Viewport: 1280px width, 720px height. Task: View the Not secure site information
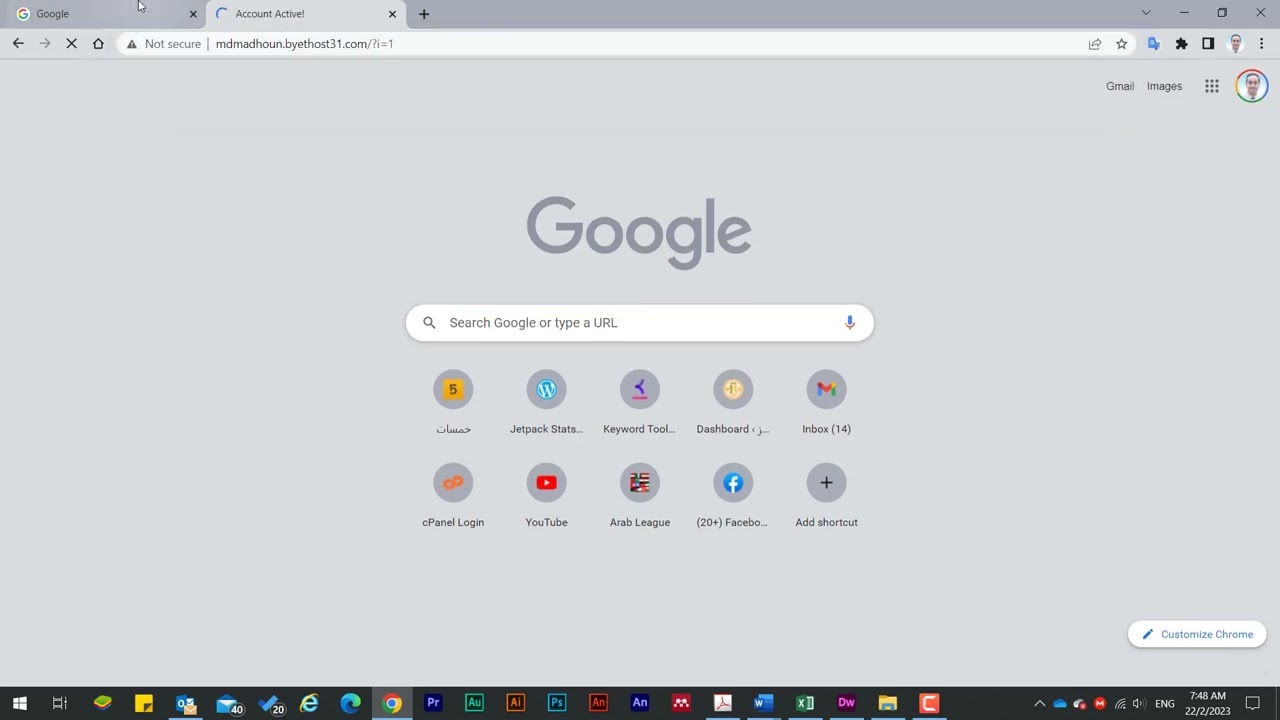click(x=163, y=44)
